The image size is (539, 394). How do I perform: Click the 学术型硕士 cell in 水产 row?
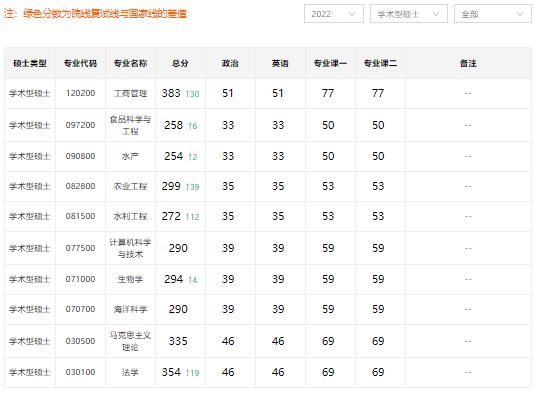[x=30, y=156]
